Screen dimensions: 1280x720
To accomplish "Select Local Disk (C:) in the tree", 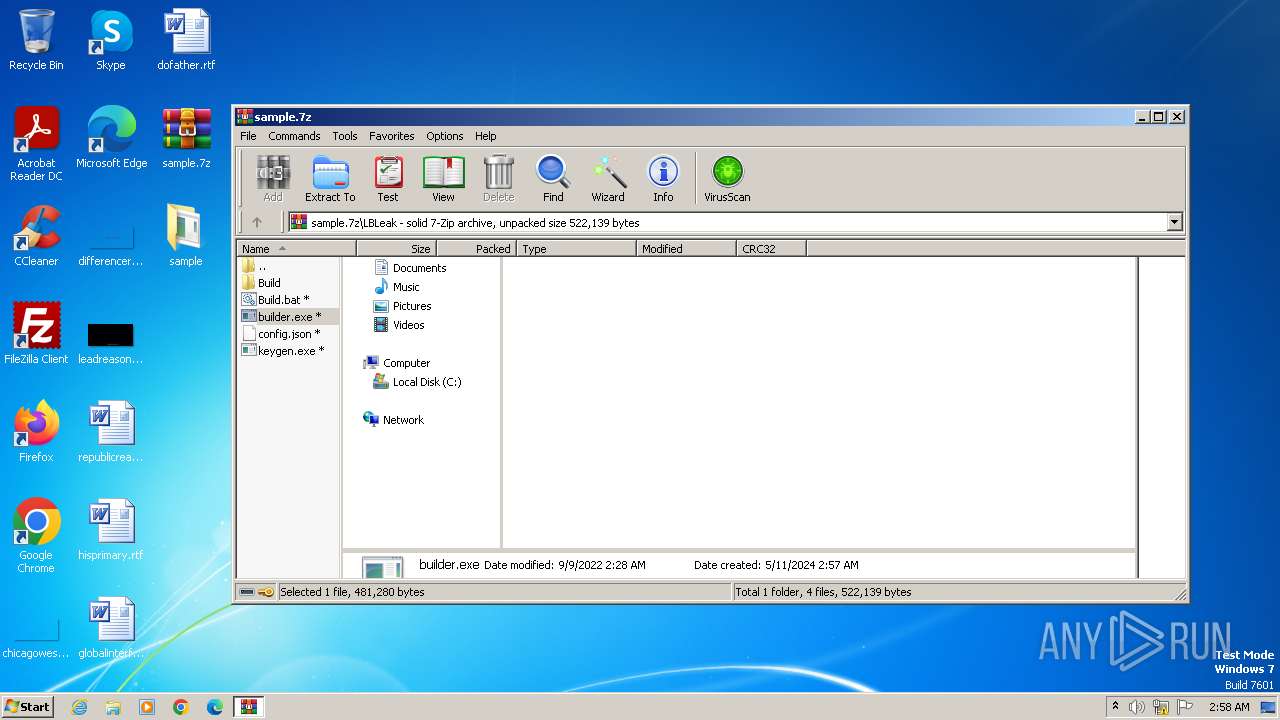I will 417,382.
